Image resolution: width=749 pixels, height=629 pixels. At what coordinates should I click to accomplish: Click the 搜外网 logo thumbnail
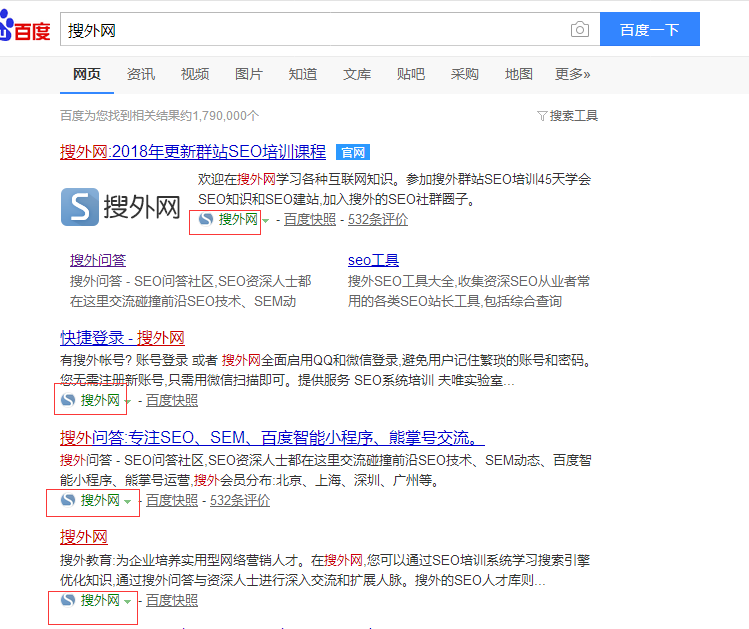click(121, 207)
